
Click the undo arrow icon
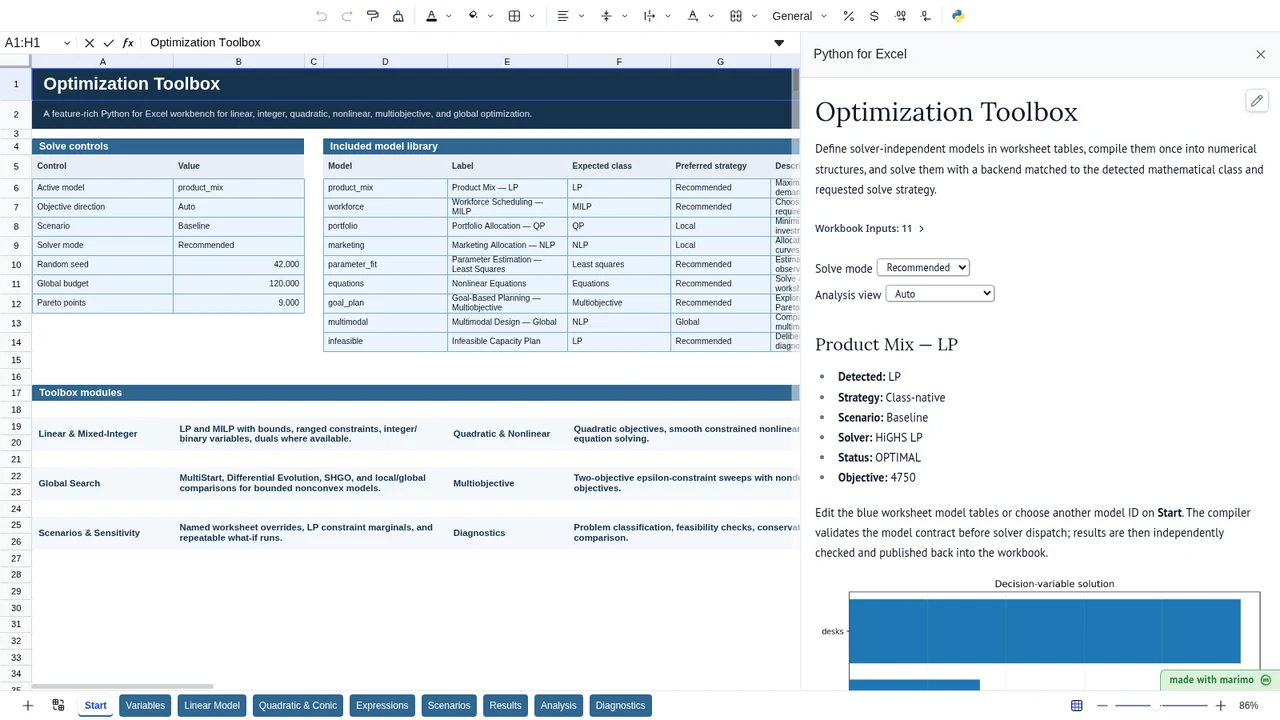tap(321, 16)
